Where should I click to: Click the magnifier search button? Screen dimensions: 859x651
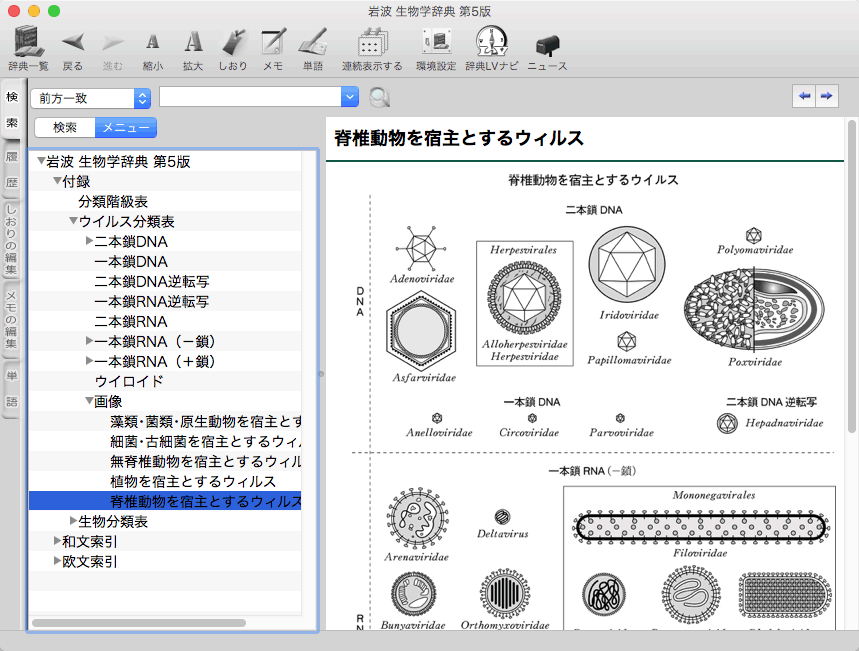click(379, 97)
